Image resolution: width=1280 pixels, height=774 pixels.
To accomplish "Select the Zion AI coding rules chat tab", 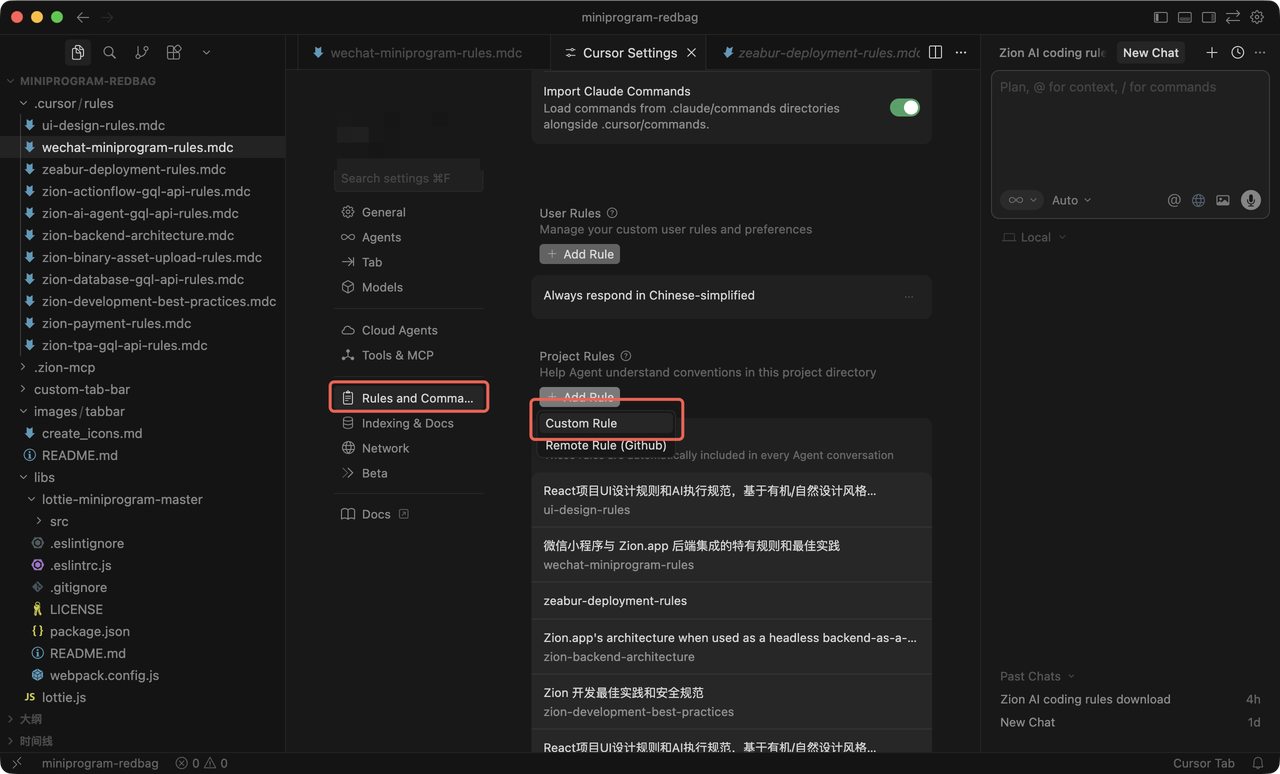I will click(1051, 52).
